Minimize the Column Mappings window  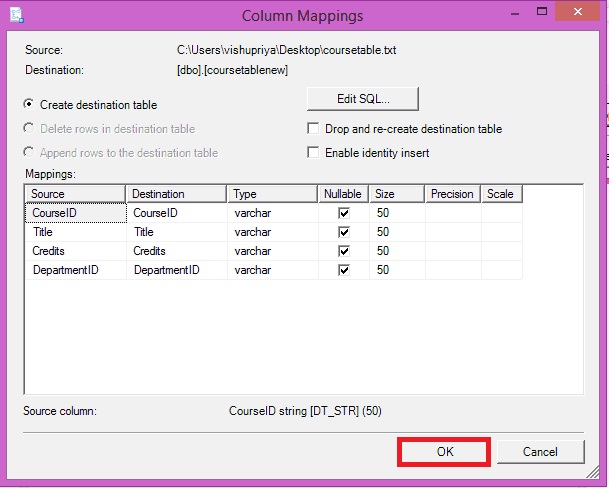coord(515,13)
